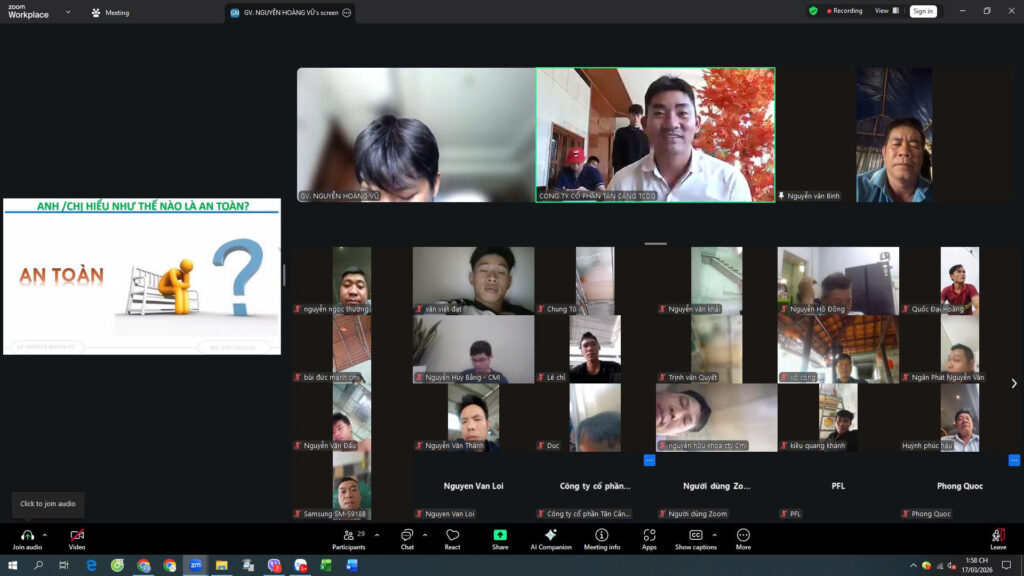Open the Apps panel

pyautogui.click(x=649, y=535)
